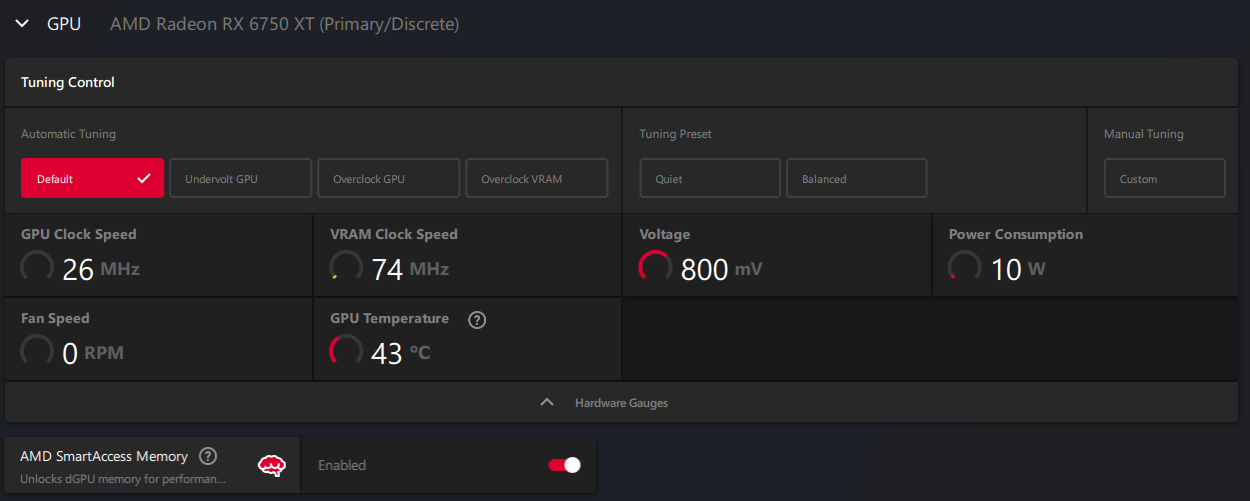Click the 43 °C temperature value
Viewport: 1250px width, 501px height.
[400, 353]
